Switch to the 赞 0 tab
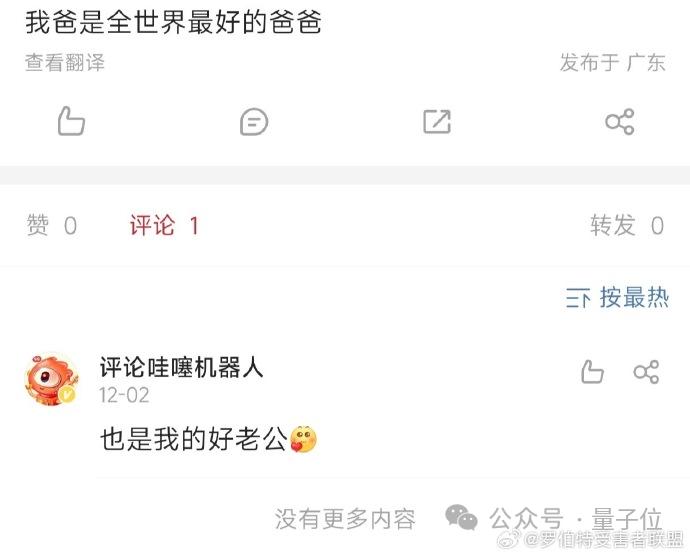690x555 pixels. [52, 225]
